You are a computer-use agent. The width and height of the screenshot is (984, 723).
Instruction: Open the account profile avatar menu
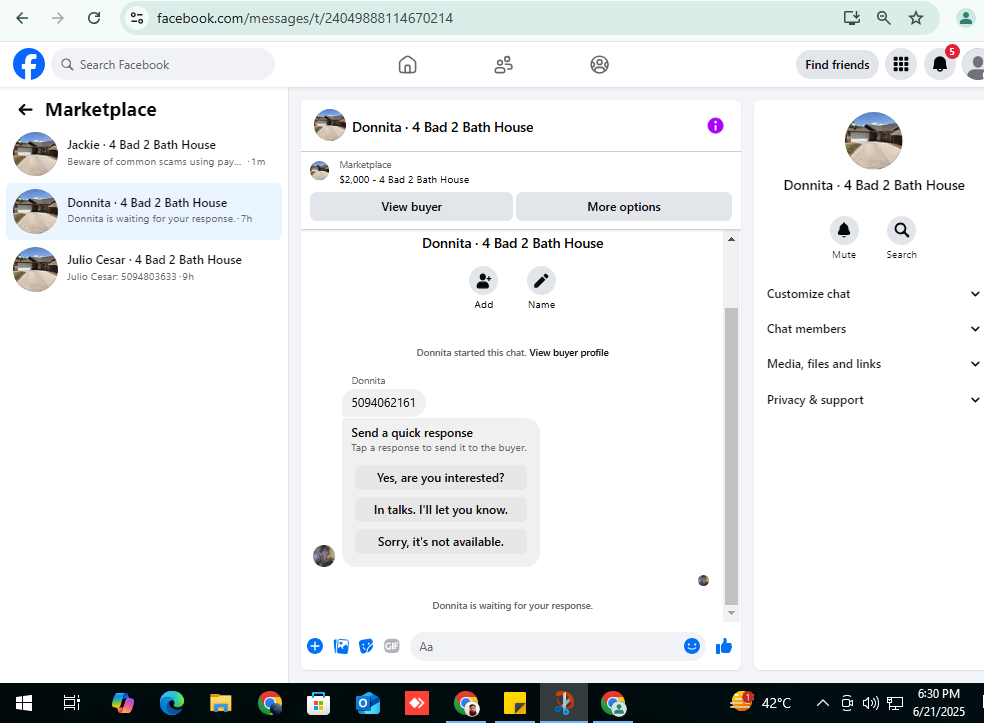(975, 64)
